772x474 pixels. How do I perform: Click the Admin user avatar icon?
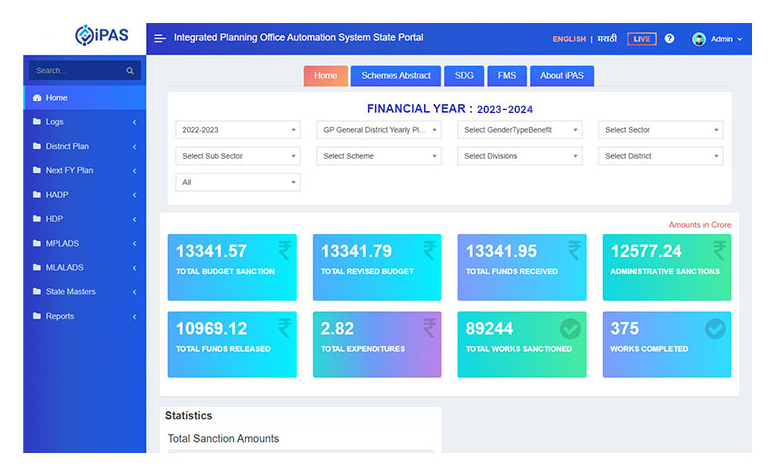699,39
